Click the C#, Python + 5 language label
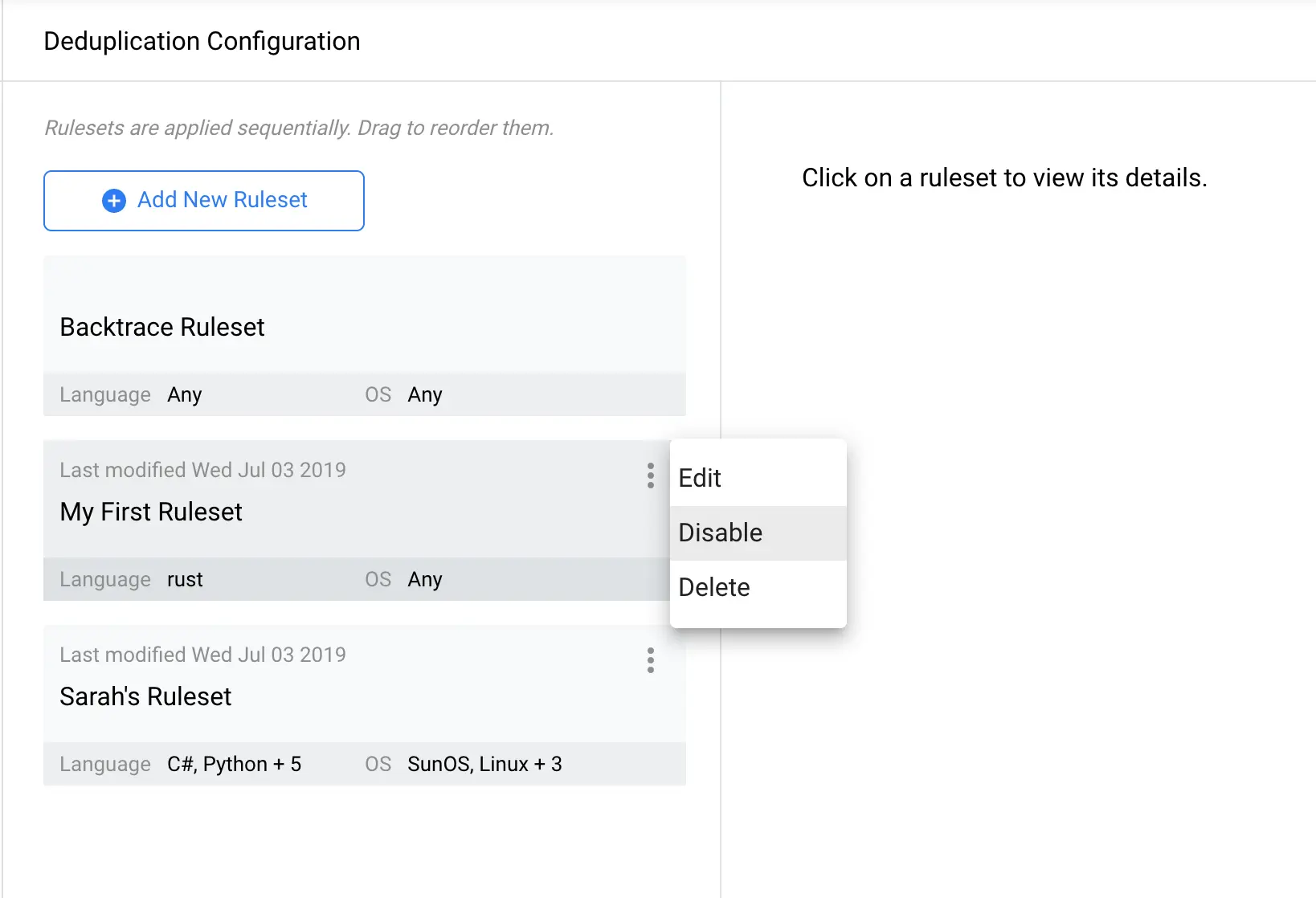 click(235, 764)
